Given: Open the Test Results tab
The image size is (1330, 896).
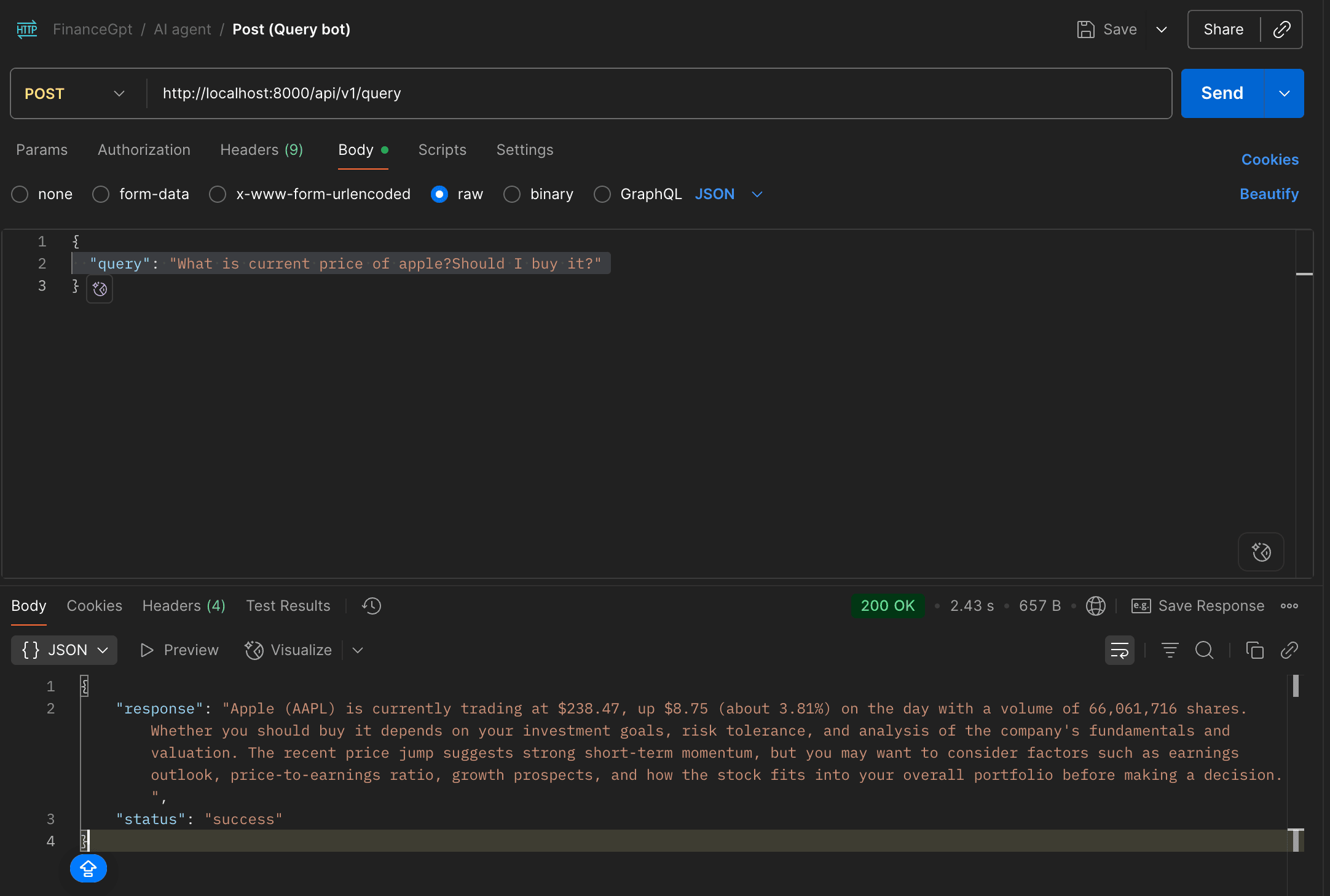Looking at the screenshot, I should [x=288, y=606].
